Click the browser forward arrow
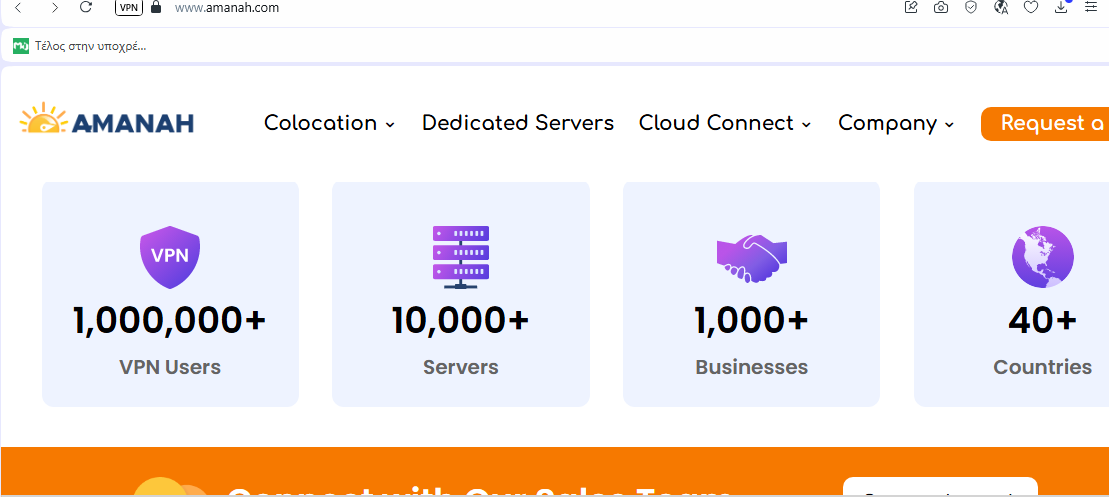Image resolution: width=1109 pixels, height=497 pixels. pyautogui.click(x=54, y=7)
